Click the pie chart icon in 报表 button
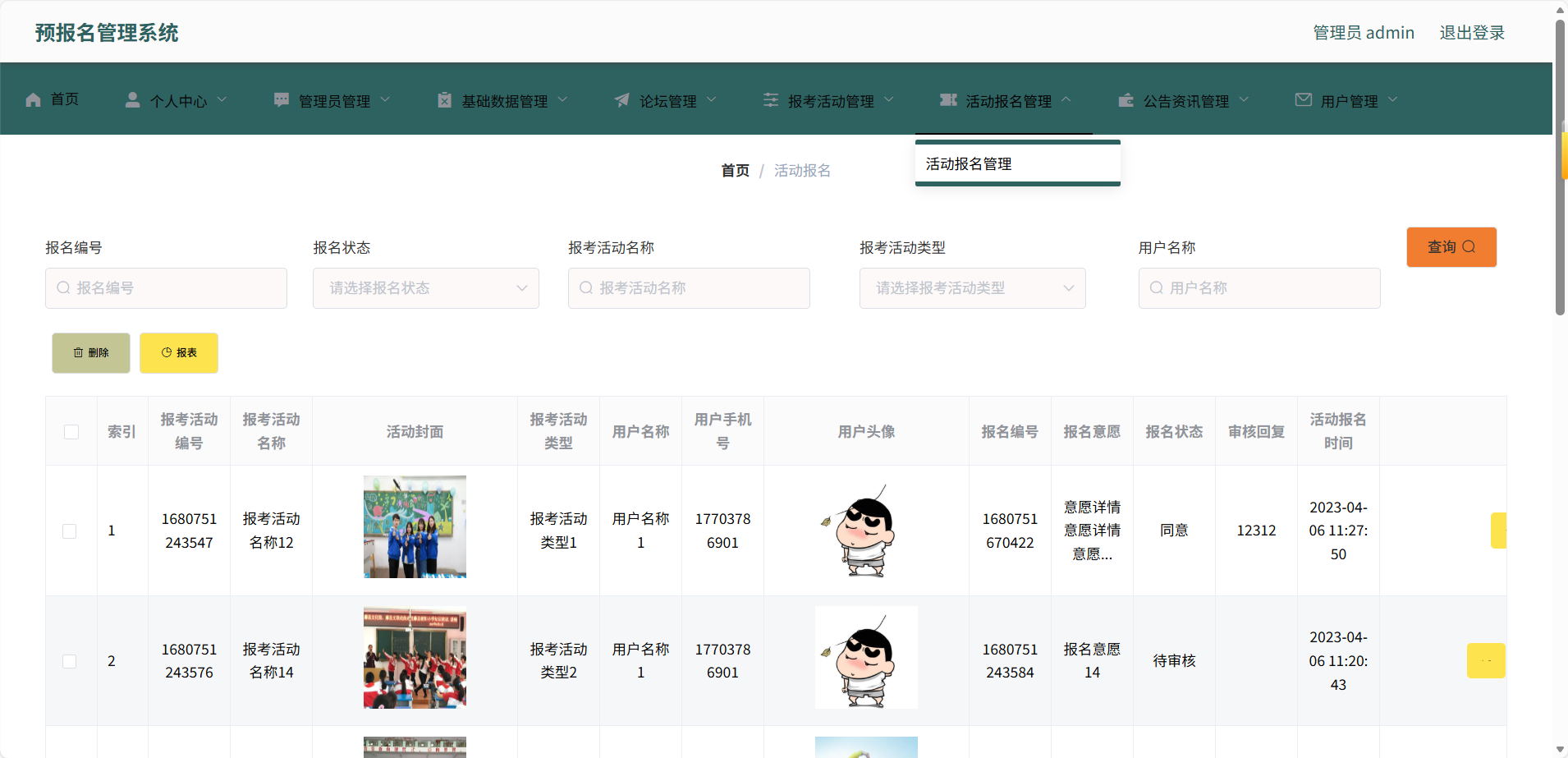The image size is (1568, 758). [x=167, y=352]
